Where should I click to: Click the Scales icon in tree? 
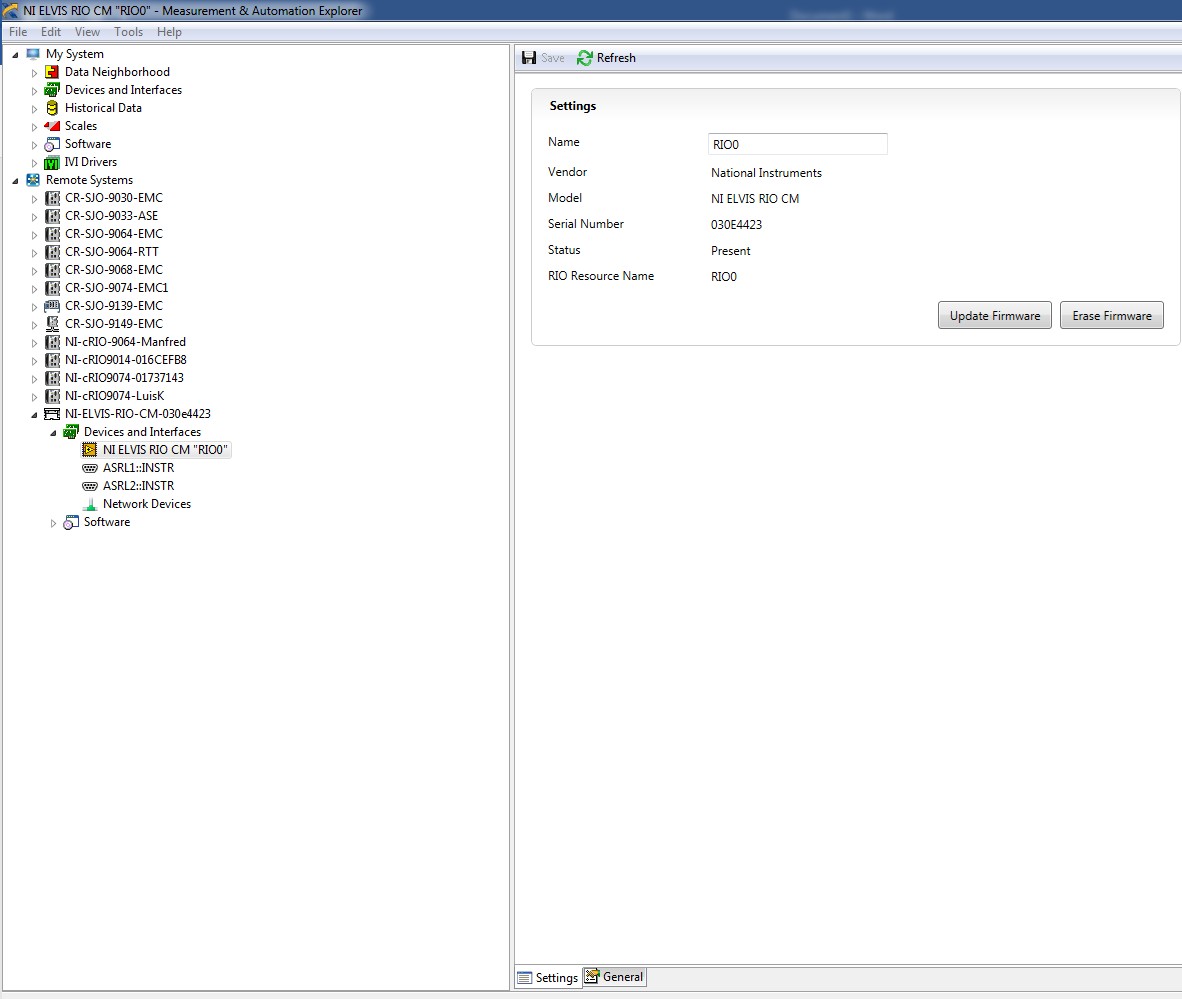(x=52, y=126)
